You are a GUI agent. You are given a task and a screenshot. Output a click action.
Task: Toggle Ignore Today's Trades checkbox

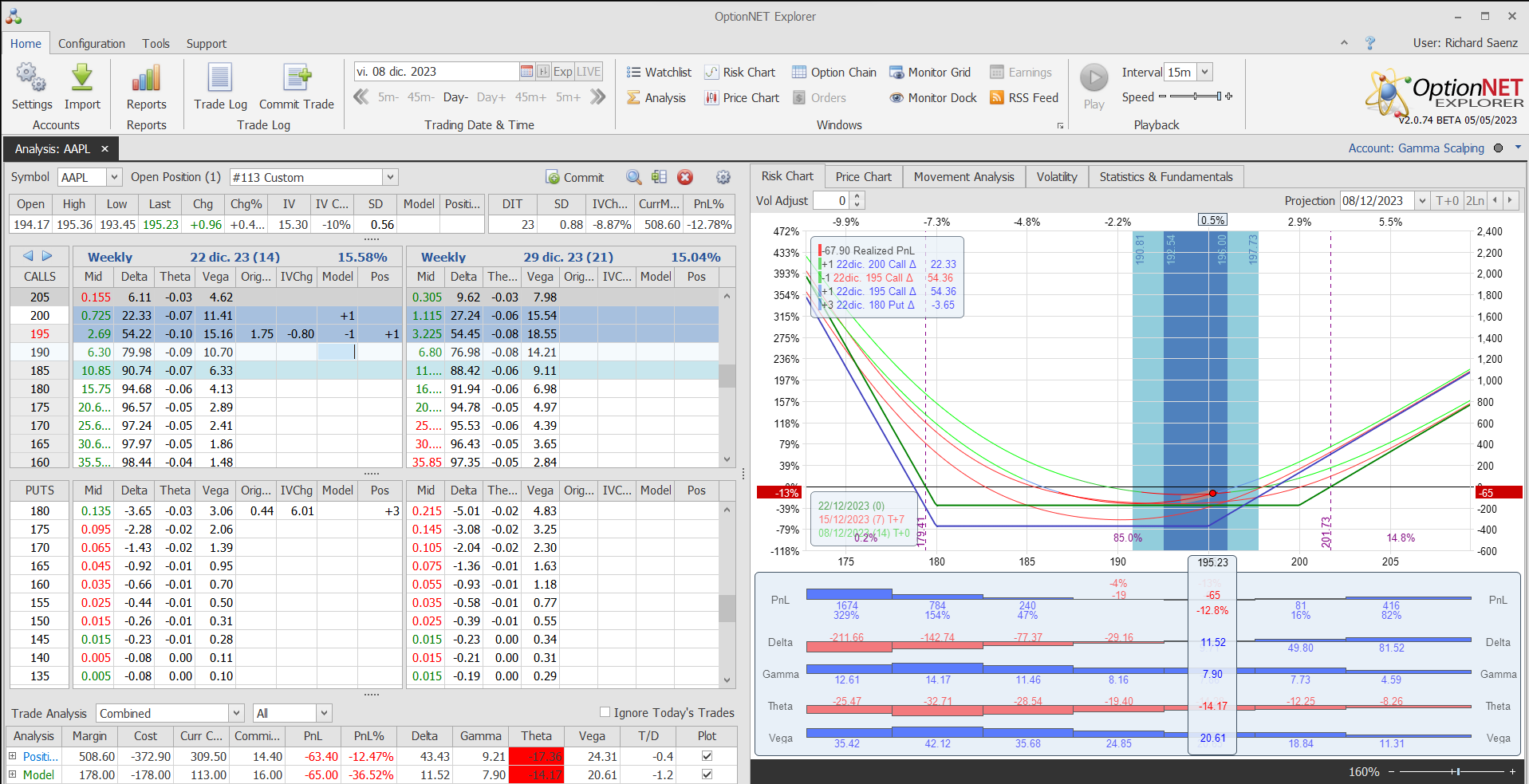[x=605, y=712]
